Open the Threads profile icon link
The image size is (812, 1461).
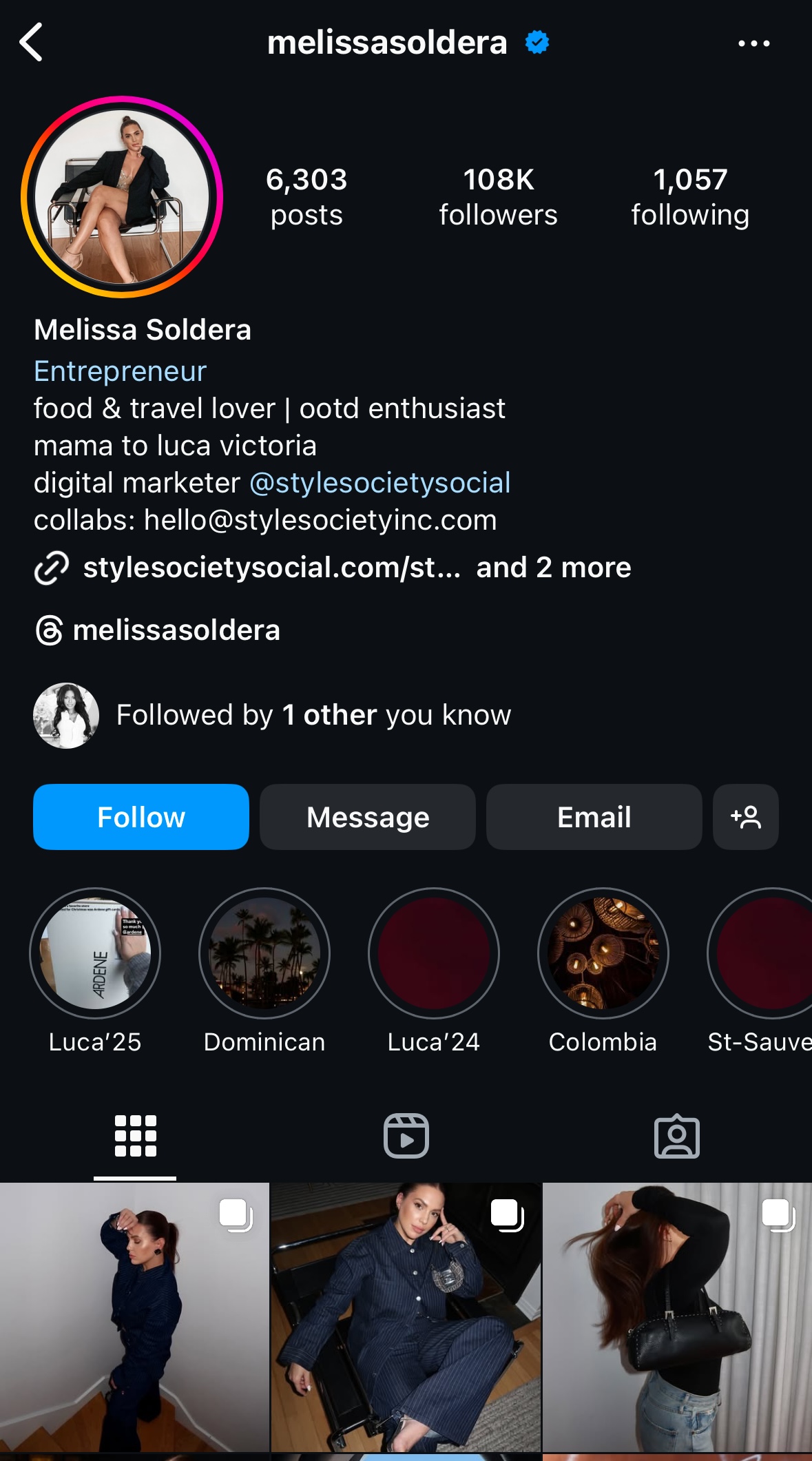click(50, 630)
